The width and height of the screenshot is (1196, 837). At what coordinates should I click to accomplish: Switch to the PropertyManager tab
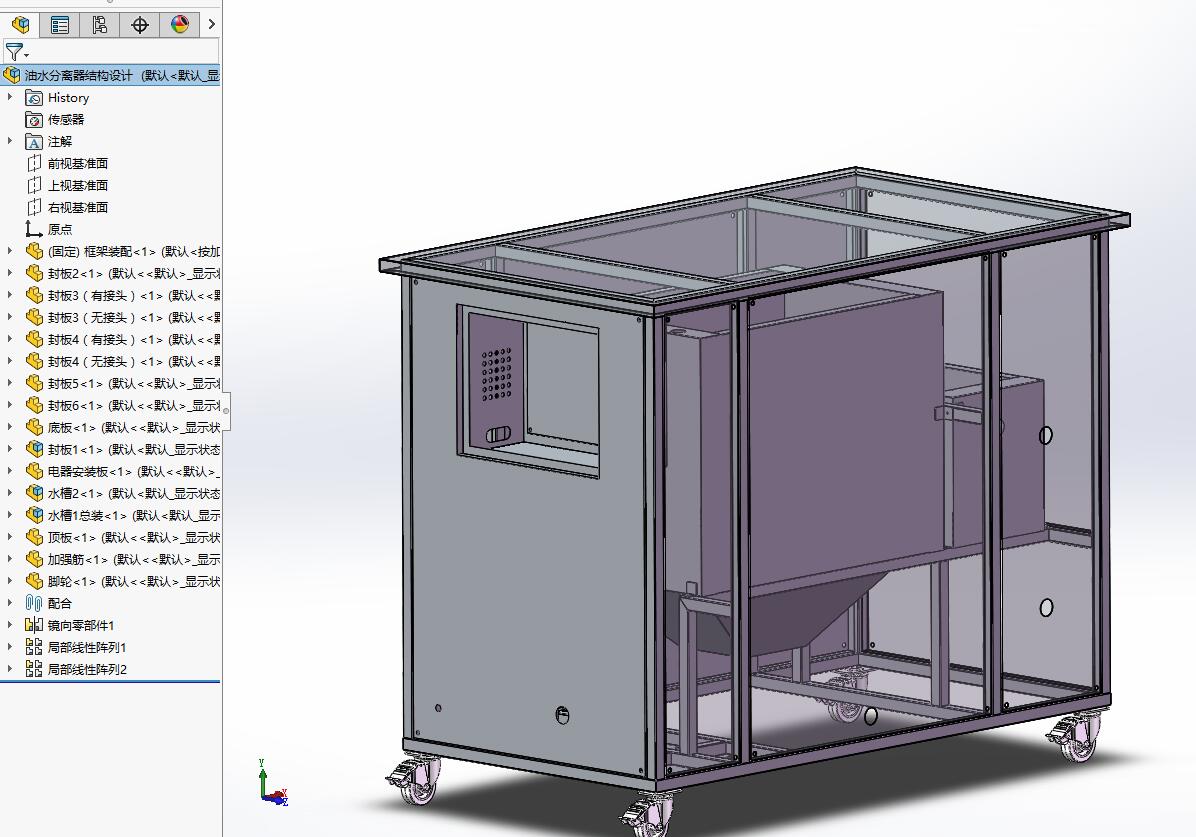tap(60, 25)
